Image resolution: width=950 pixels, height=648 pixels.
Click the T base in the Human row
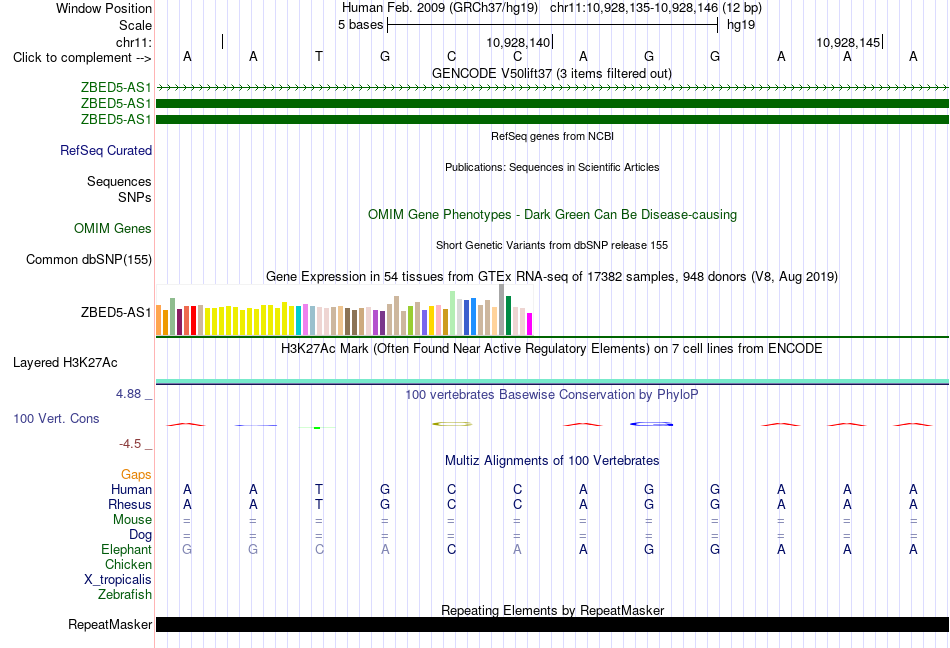point(319,489)
